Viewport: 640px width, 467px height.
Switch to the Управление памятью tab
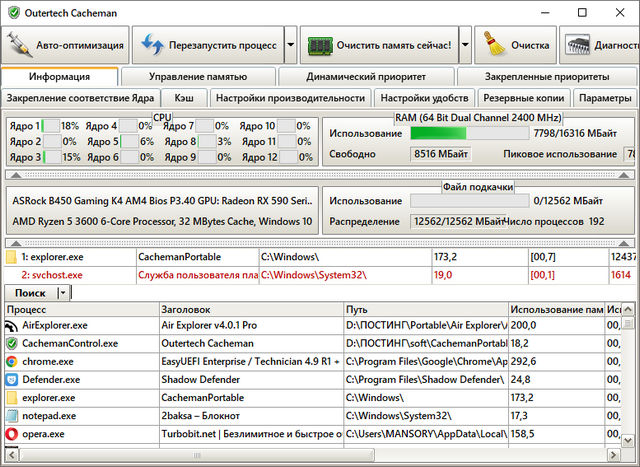198,76
